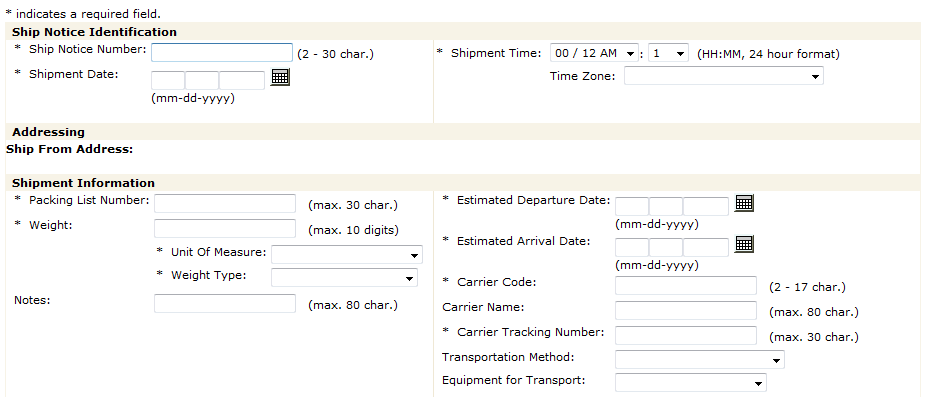Open the Estimated Arrival Date calendar icon

744,243
